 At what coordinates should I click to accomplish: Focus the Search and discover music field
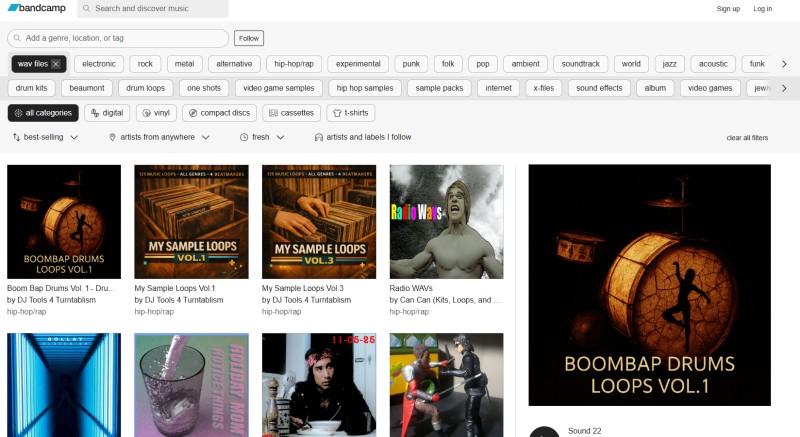click(x=153, y=9)
